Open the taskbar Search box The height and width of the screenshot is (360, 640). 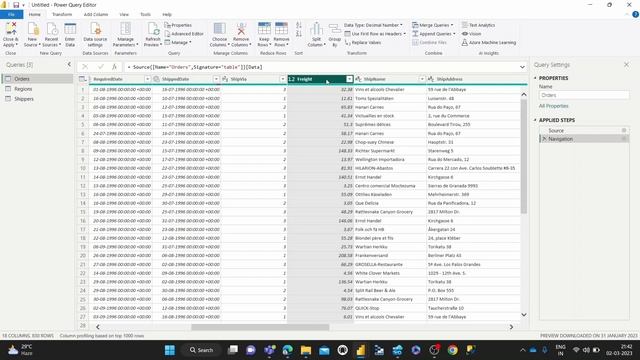pyautogui.click(x=202, y=350)
